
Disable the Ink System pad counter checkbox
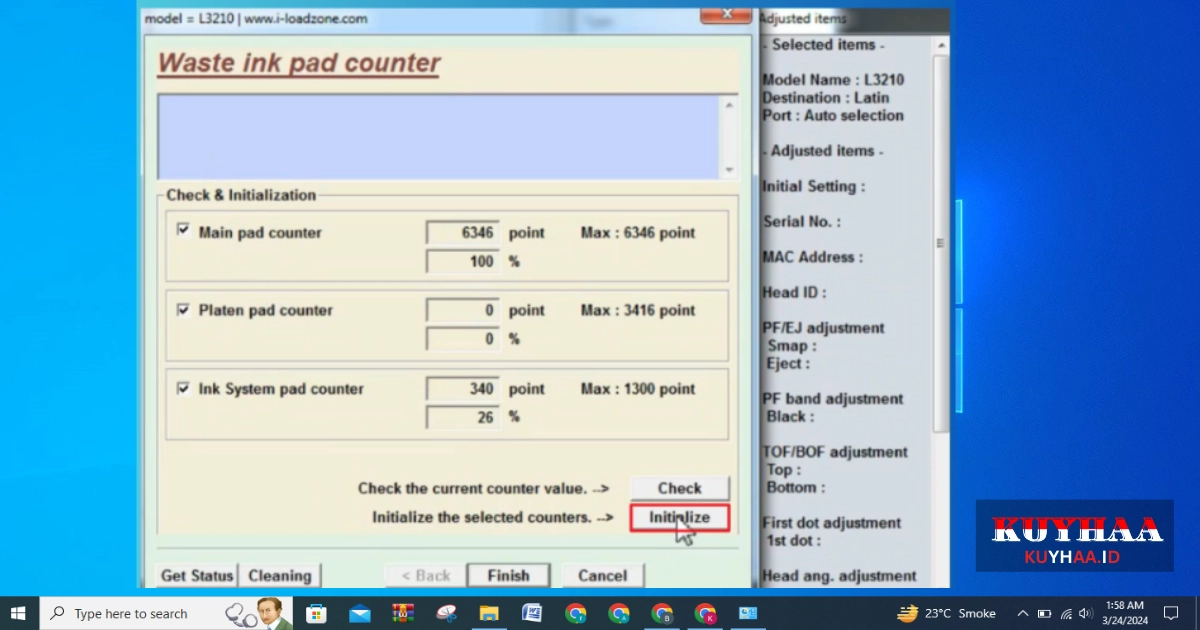click(183, 388)
